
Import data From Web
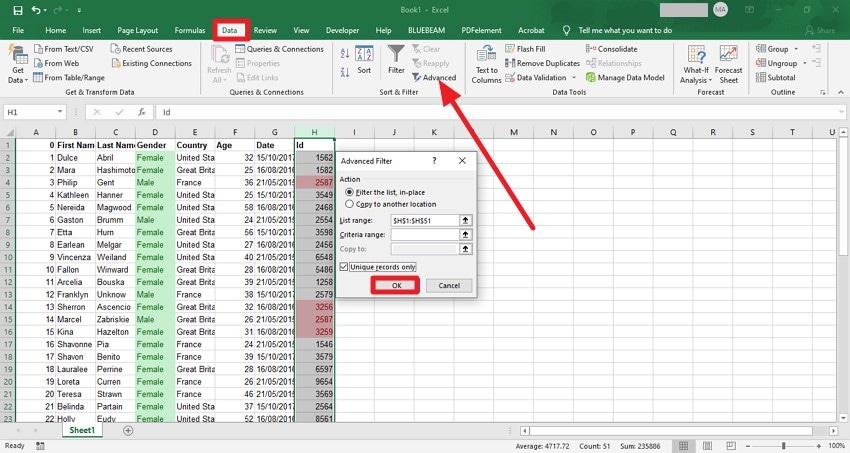[x=56, y=63]
